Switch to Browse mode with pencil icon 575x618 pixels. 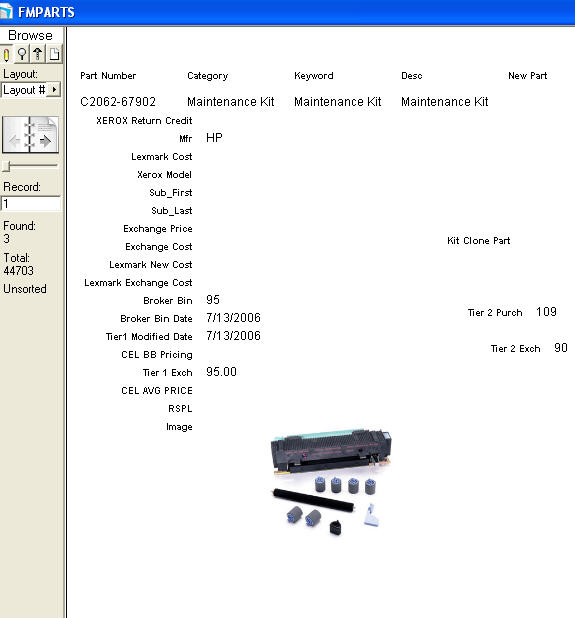[6, 54]
